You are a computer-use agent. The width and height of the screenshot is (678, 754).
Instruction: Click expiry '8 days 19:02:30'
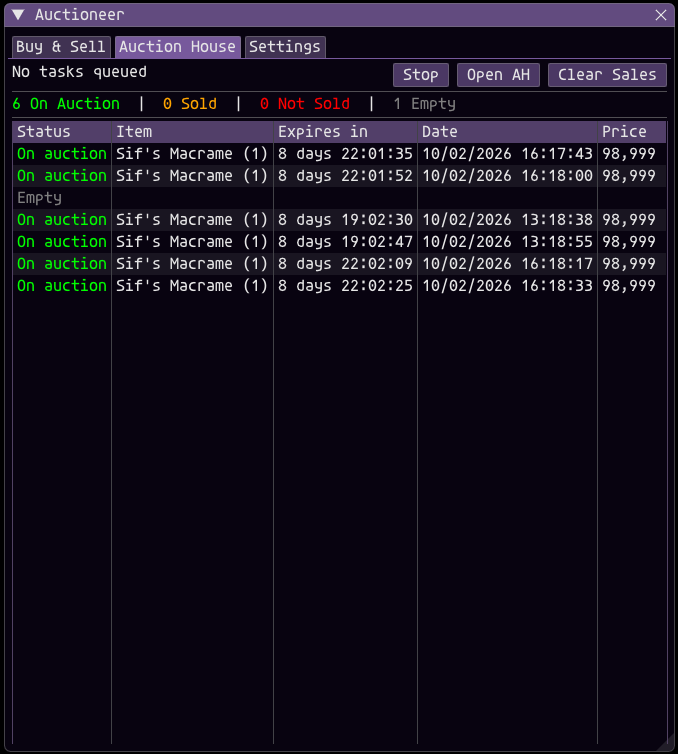345,220
